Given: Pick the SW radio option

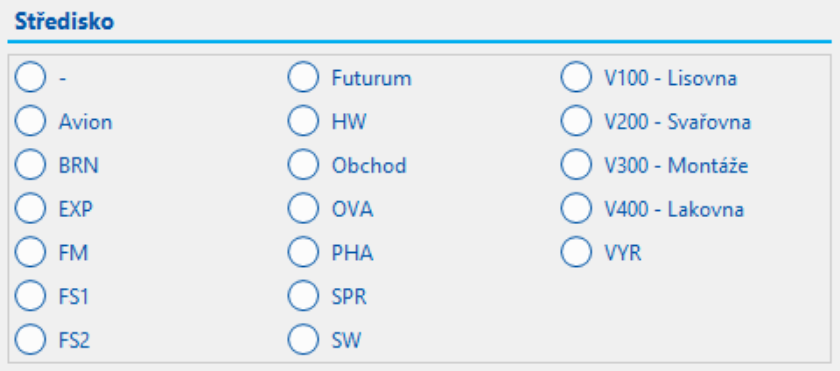Looking at the screenshot, I should pyautogui.click(x=303, y=339).
